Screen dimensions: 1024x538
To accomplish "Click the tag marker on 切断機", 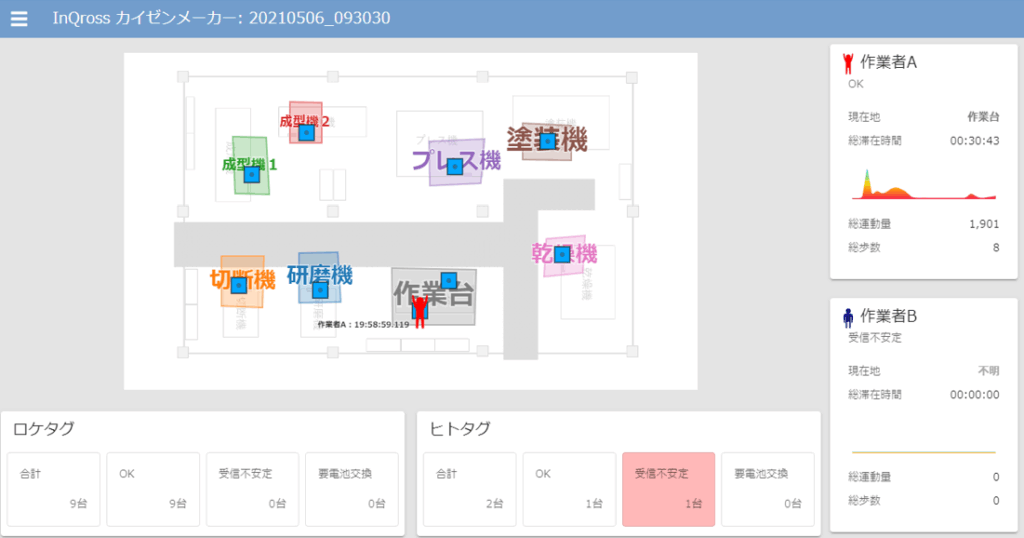I will pyautogui.click(x=239, y=285).
